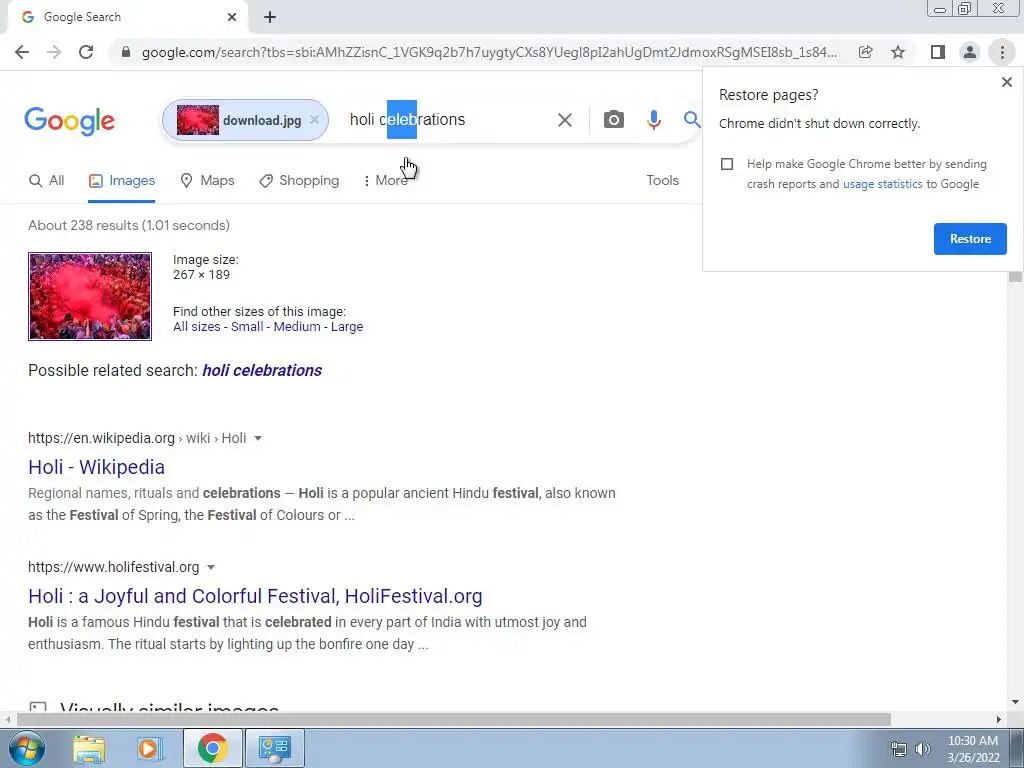1024x768 pixels.
Task: Select the Images tab
Action: click(x=122, y=181)
